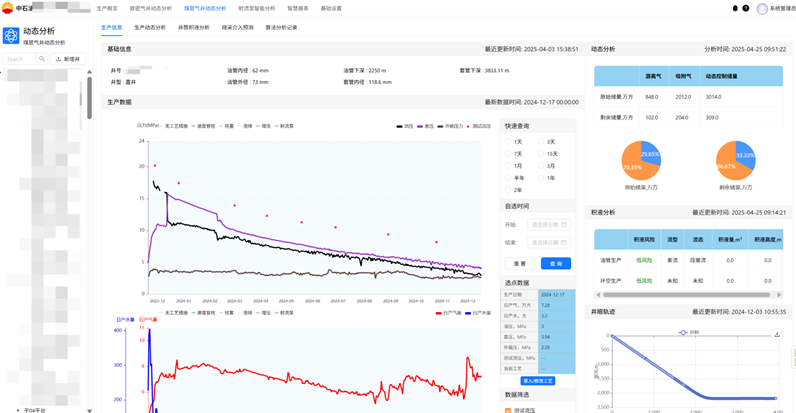Image resolution: width=796 pixels, height=413 pixels.
Task: Click the 中石油 logo
Action: [8, 8]
